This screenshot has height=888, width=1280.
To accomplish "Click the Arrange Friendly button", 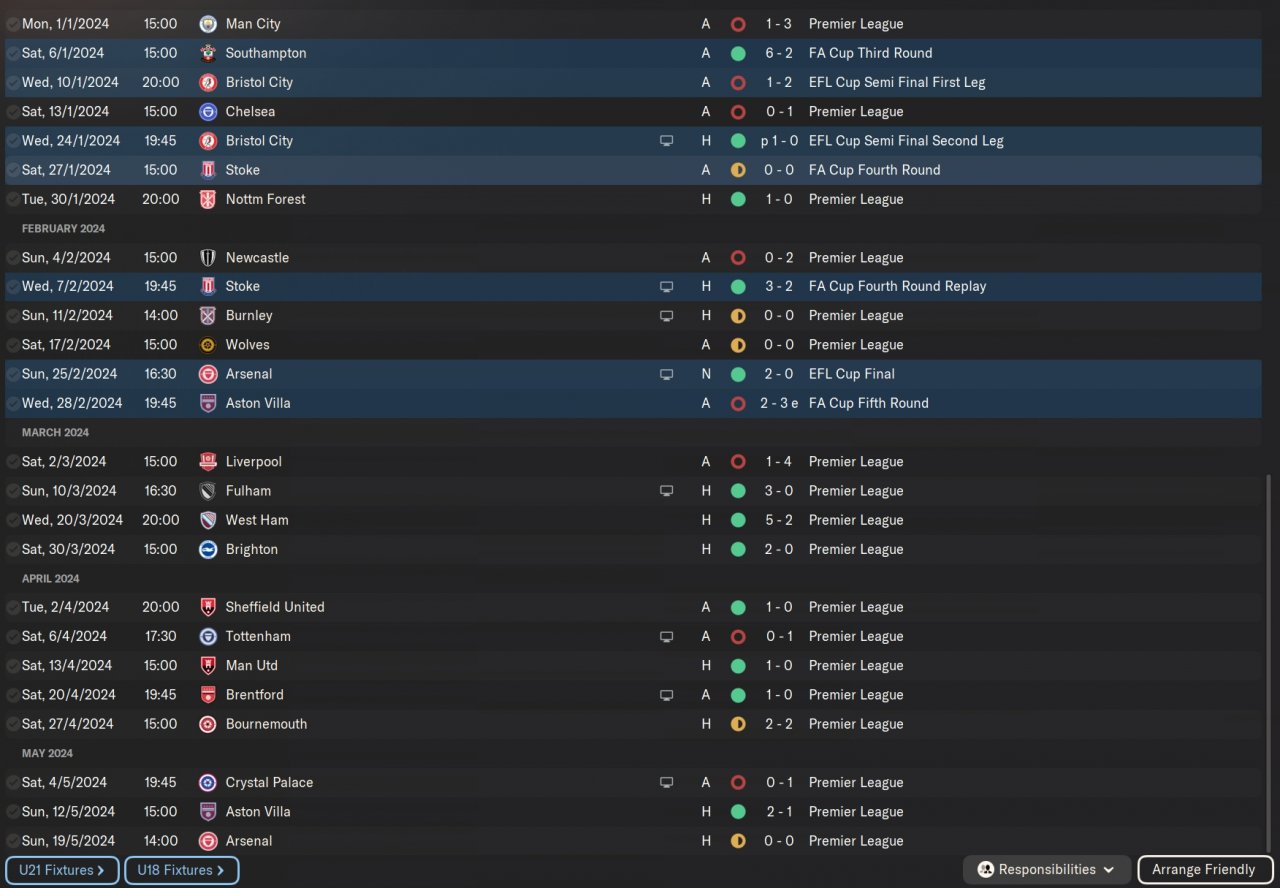I will point(1205,870).
